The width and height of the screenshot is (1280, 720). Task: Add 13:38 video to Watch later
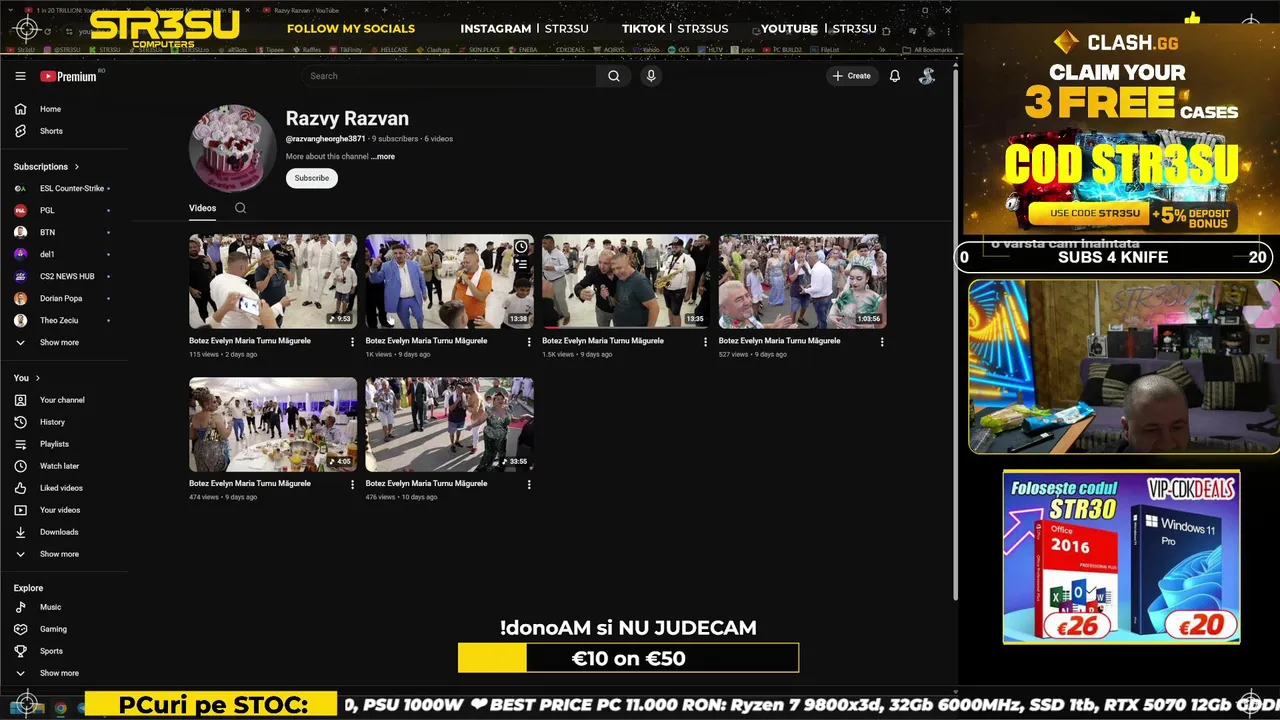(x=521, y=247)
